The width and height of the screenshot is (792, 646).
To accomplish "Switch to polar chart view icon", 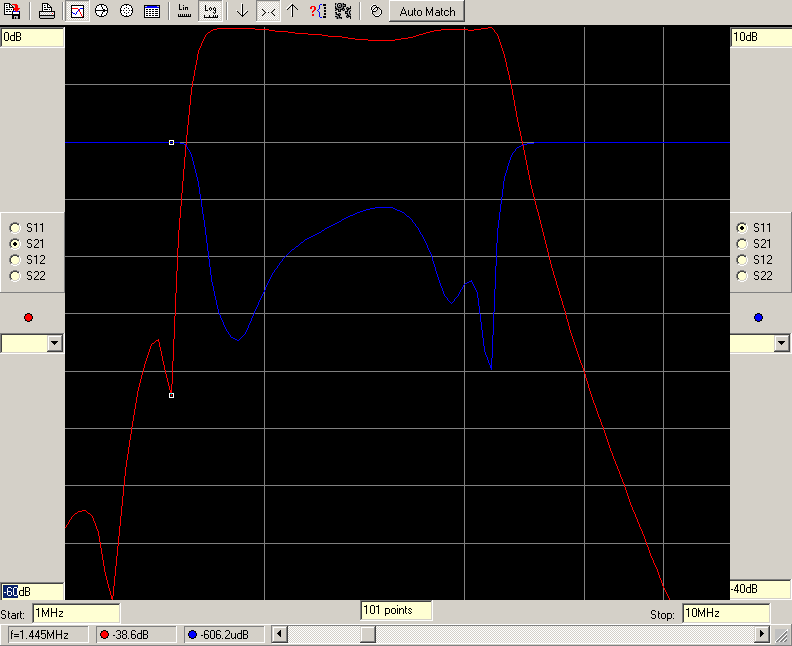I will [x=126, y=11].
